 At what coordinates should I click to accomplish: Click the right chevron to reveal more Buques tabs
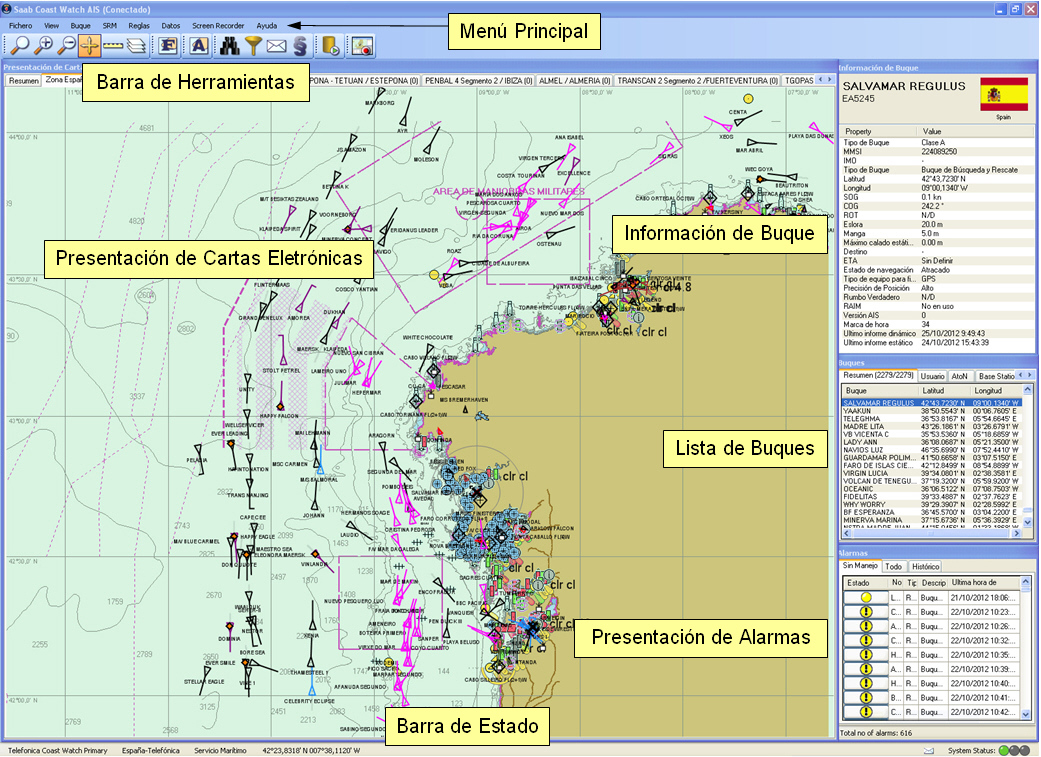(1031, 375)
